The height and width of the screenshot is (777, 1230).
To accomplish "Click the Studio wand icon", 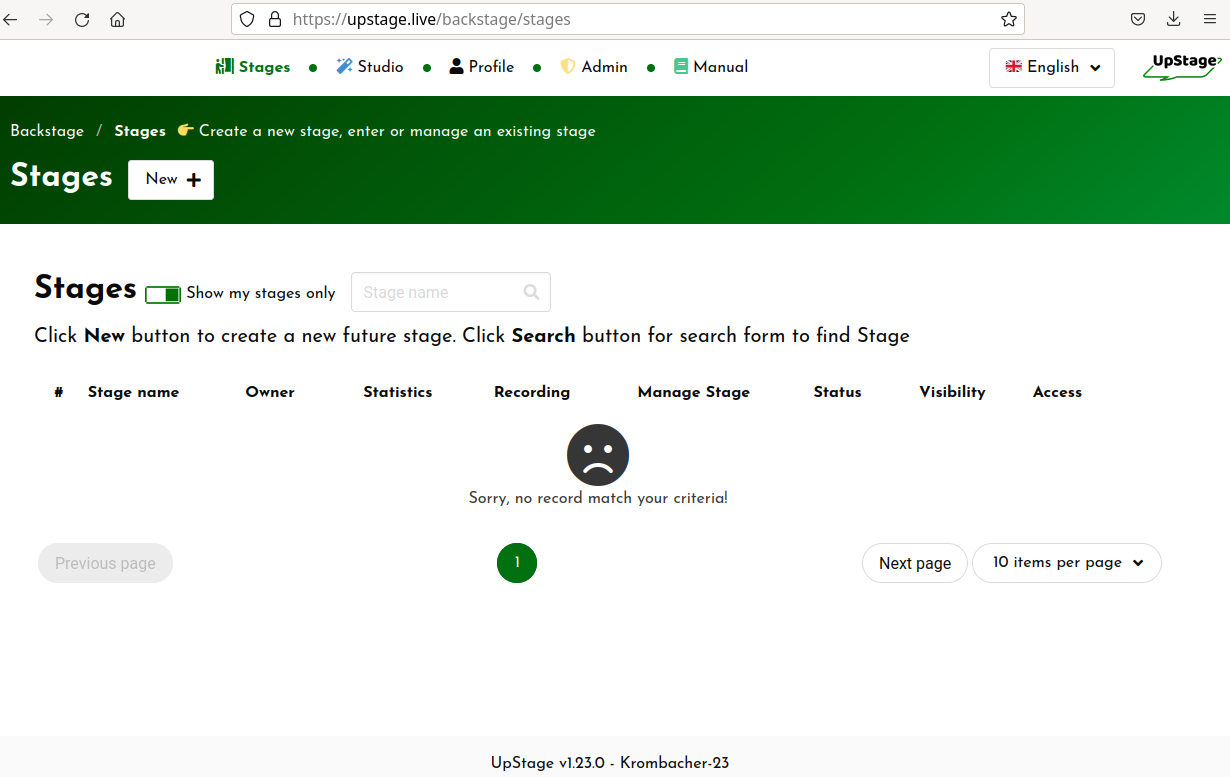I will coord(344,66).
